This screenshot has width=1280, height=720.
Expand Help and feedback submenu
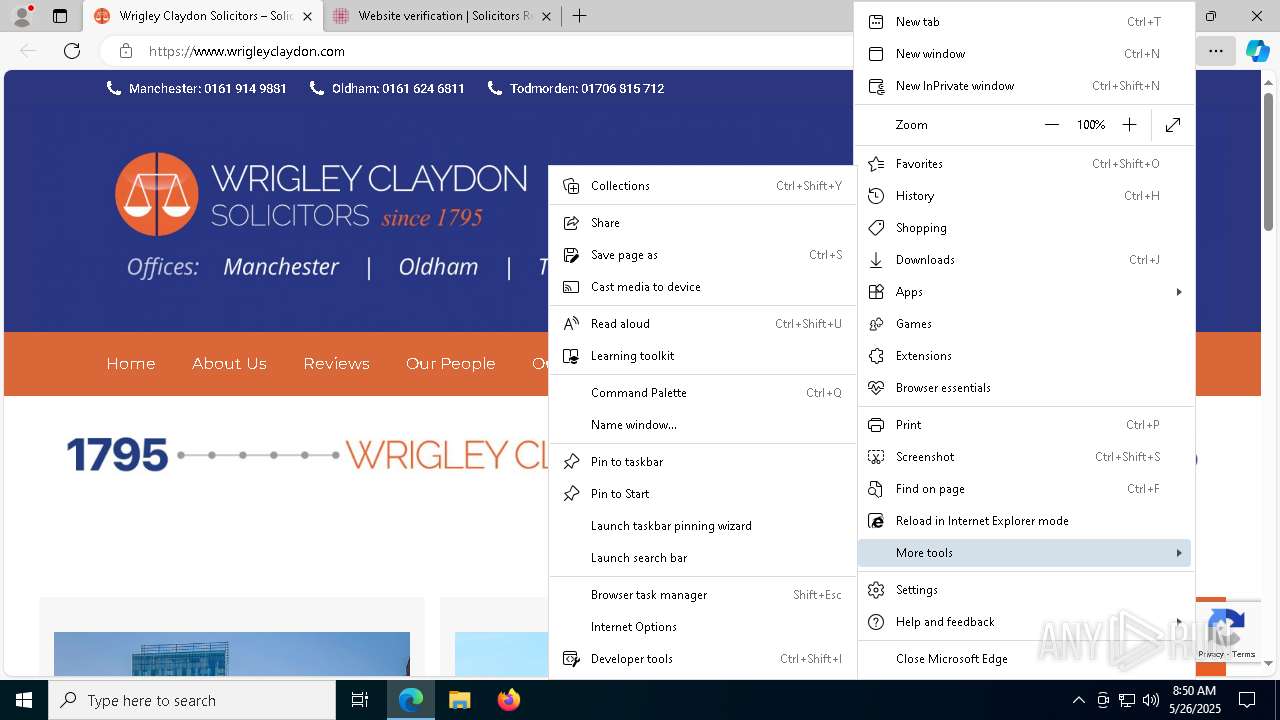pos(1025,622)
